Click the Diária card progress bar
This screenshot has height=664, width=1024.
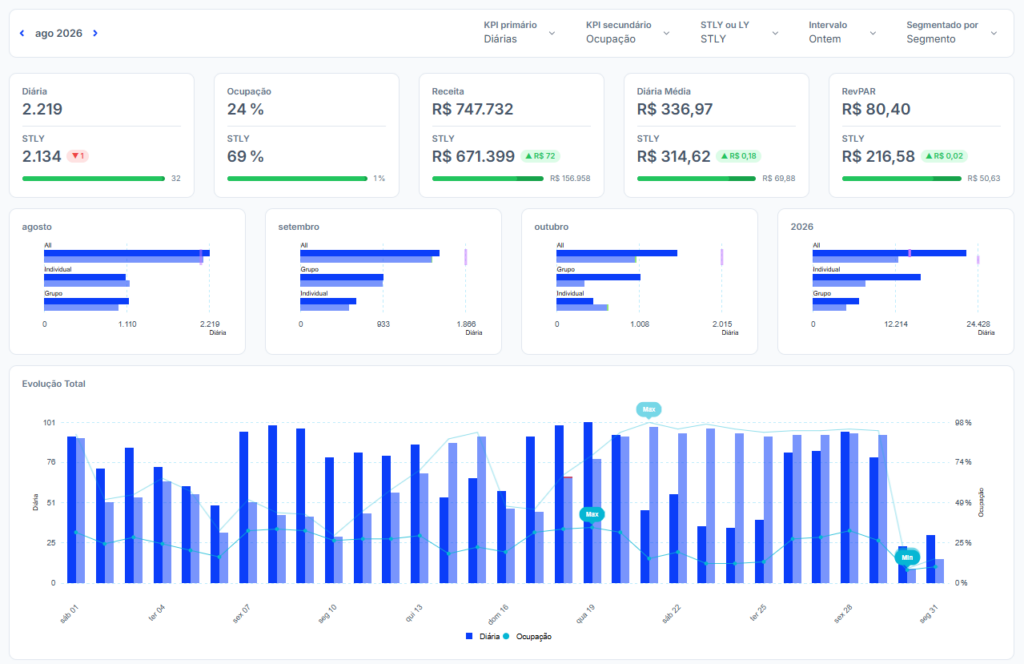point(93,178)
